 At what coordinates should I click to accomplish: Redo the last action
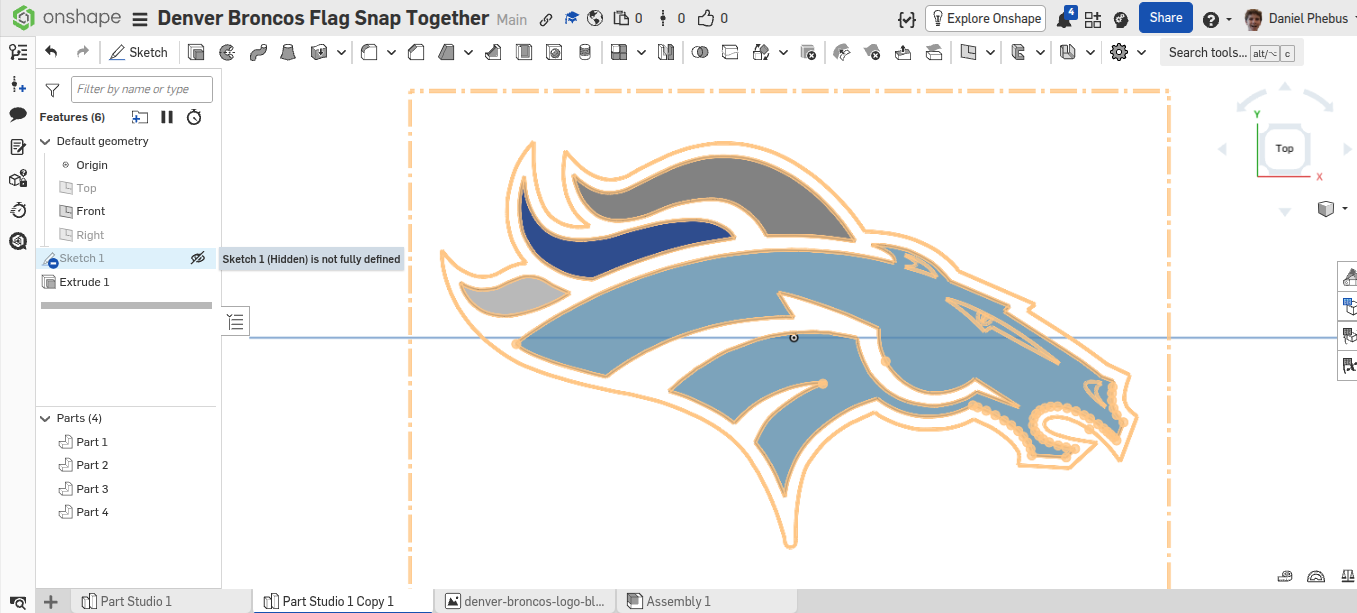(83, 52)
